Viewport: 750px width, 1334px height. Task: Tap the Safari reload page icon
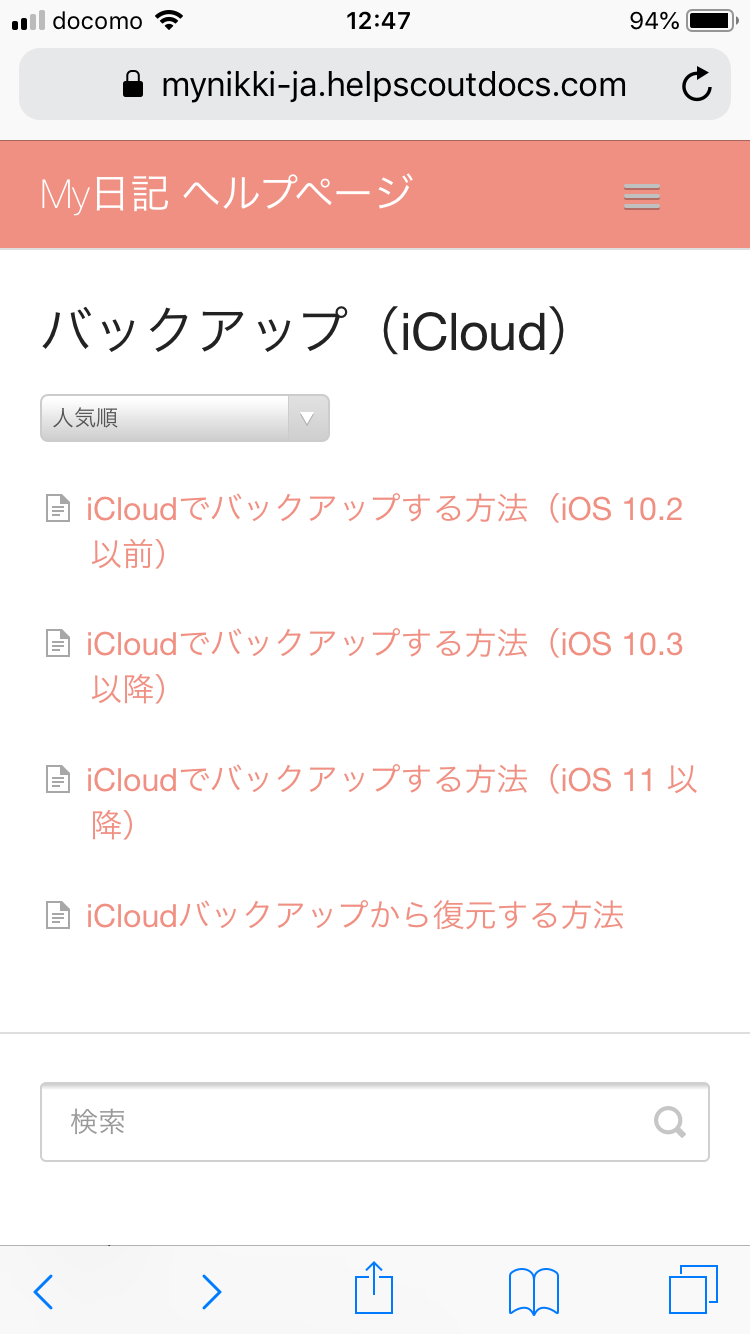[x=696, y=86]
